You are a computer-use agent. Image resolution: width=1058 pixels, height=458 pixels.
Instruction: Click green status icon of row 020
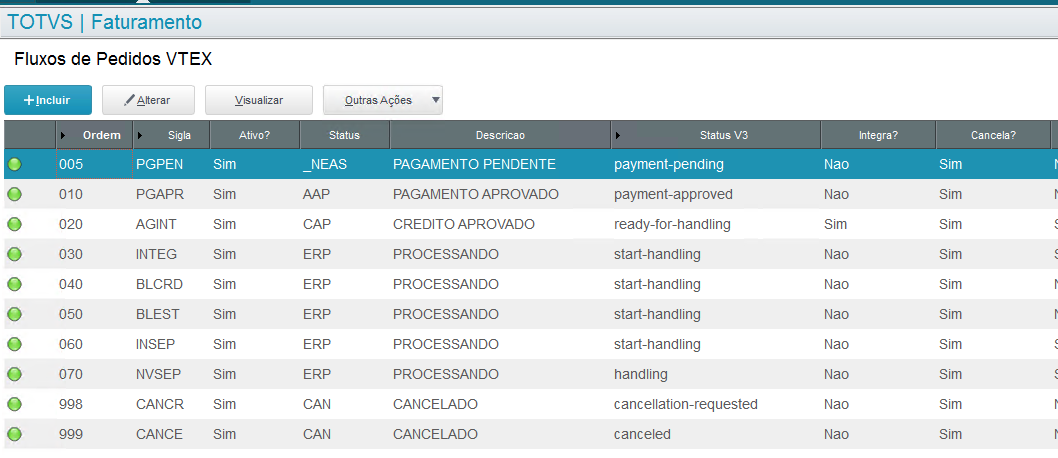tap(14, 224)
